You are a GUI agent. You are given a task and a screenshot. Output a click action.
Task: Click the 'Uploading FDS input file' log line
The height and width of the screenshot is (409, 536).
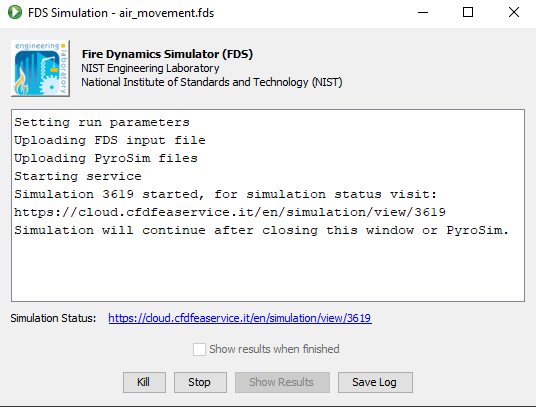[x=110, y=141]
